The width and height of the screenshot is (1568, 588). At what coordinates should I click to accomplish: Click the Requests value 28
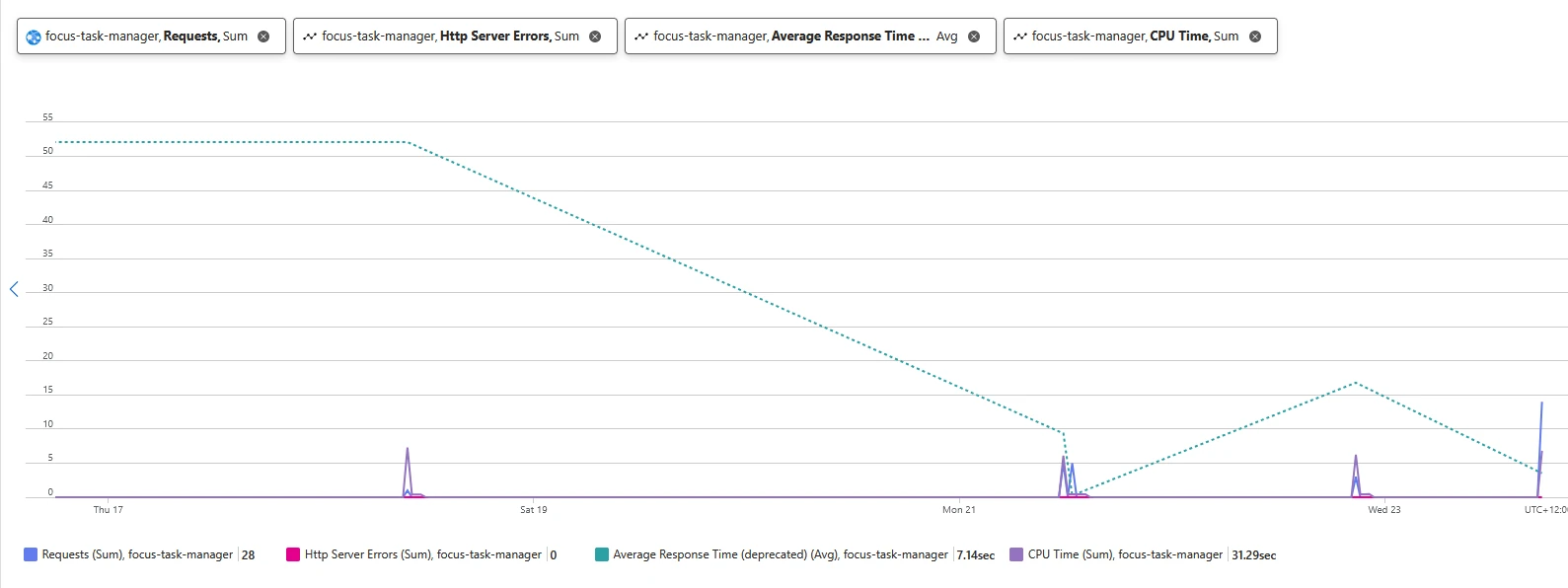[248, 555]
